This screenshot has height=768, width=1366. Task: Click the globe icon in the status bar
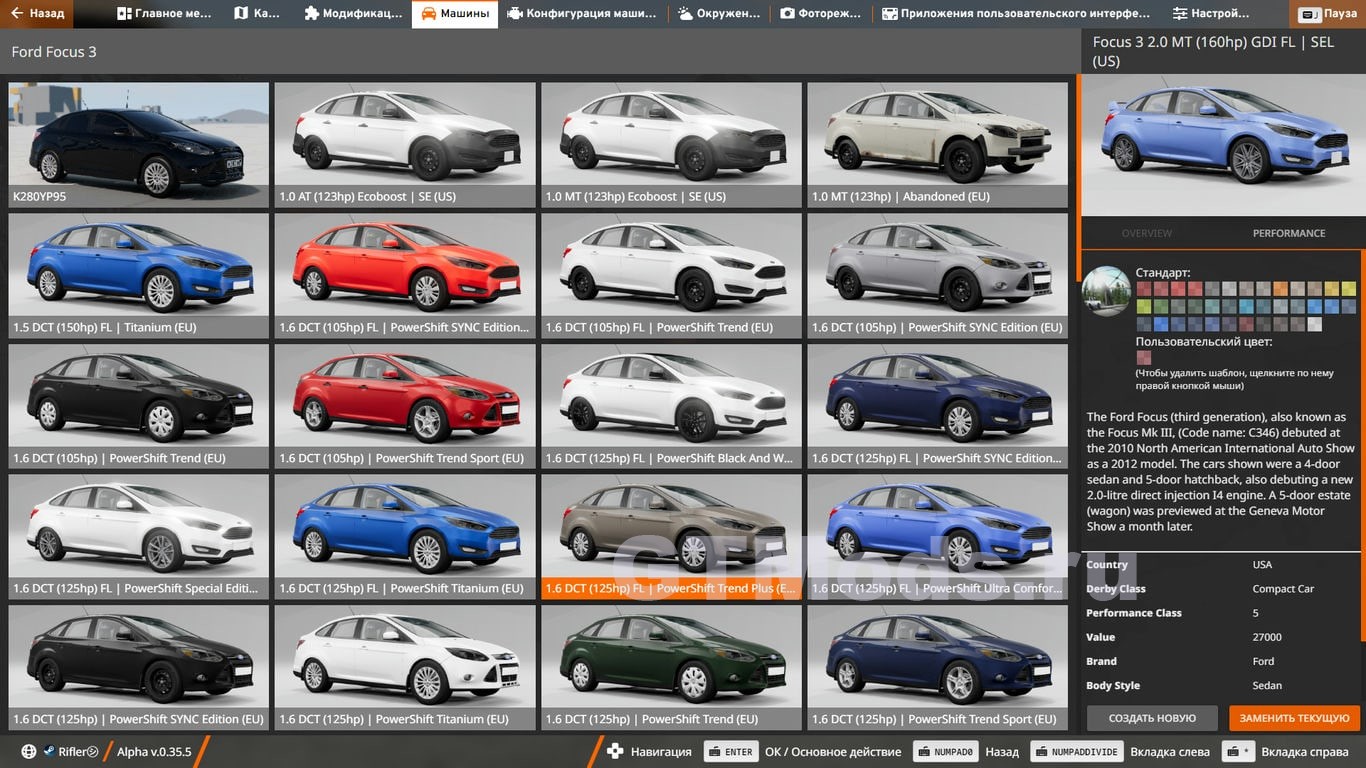[28, 752]
